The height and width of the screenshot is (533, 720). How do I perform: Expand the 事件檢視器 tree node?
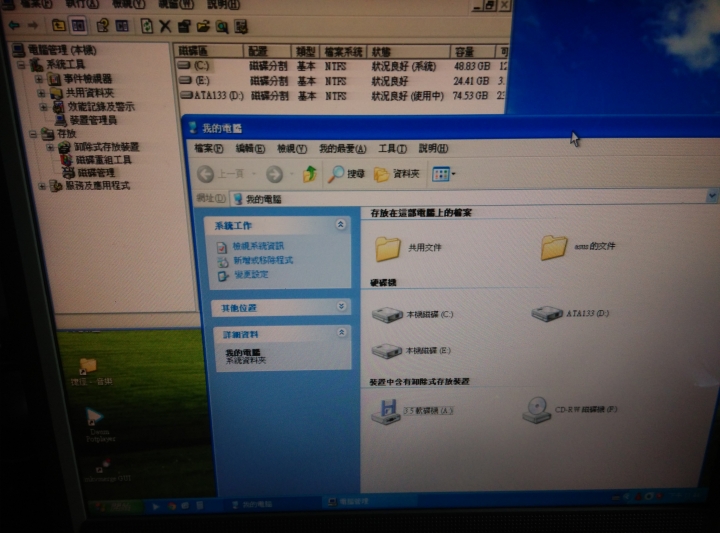[x=39, y=79]
